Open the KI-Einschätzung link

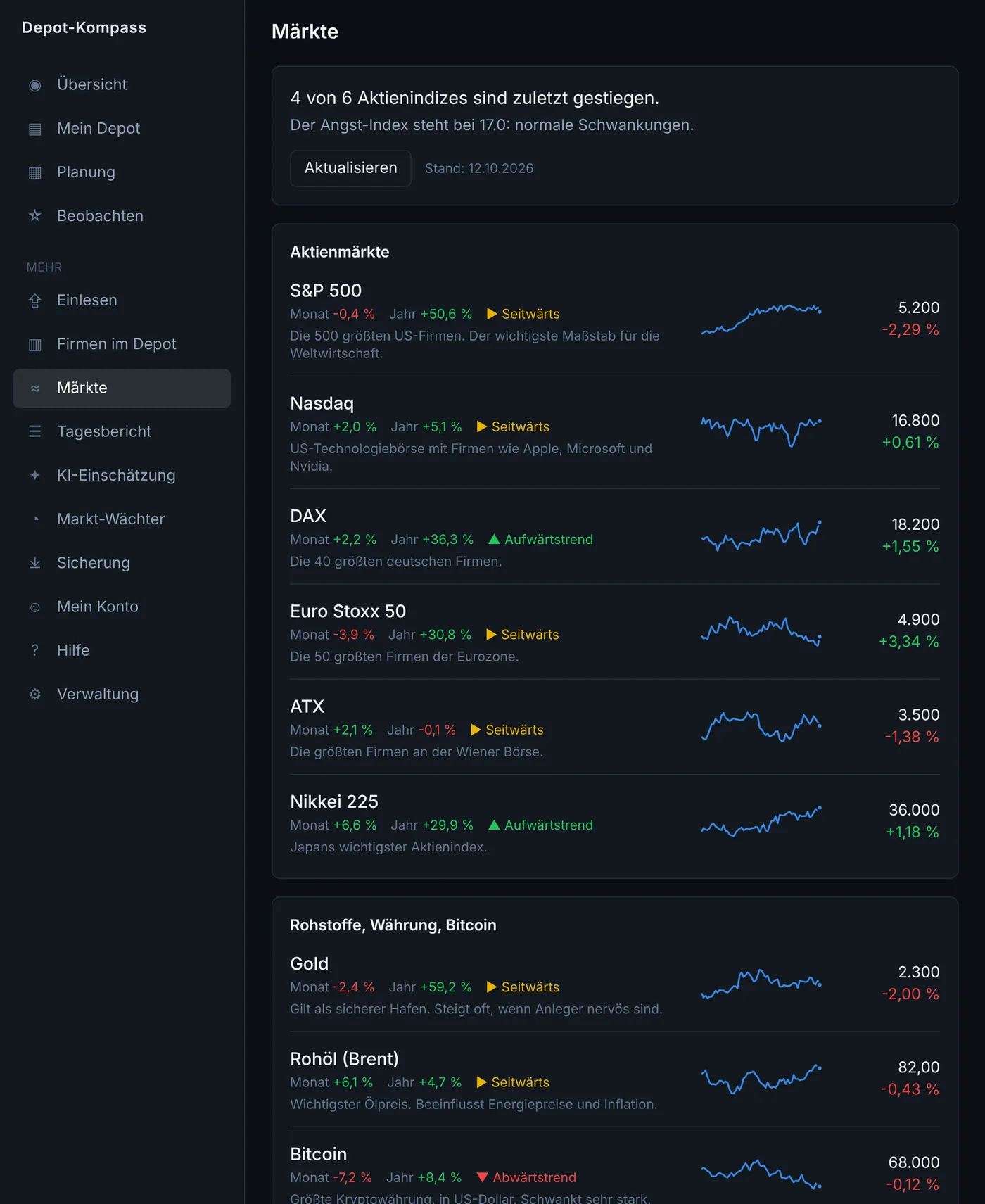coord(122,475)
